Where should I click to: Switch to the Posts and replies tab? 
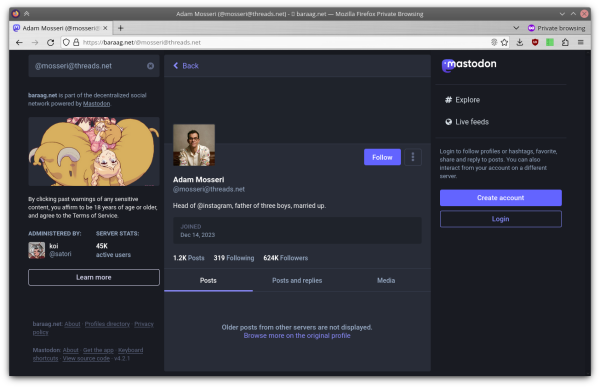[297, 281]
